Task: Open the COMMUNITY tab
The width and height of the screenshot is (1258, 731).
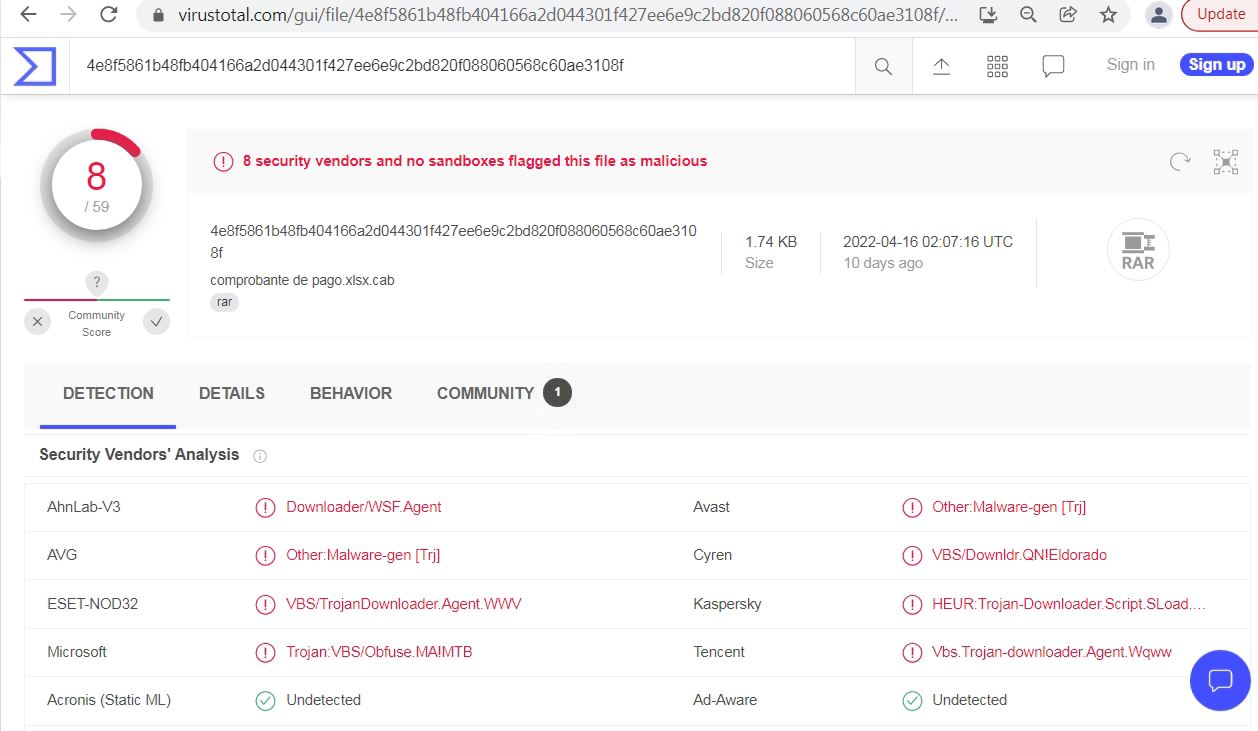Action: point(486,393)
